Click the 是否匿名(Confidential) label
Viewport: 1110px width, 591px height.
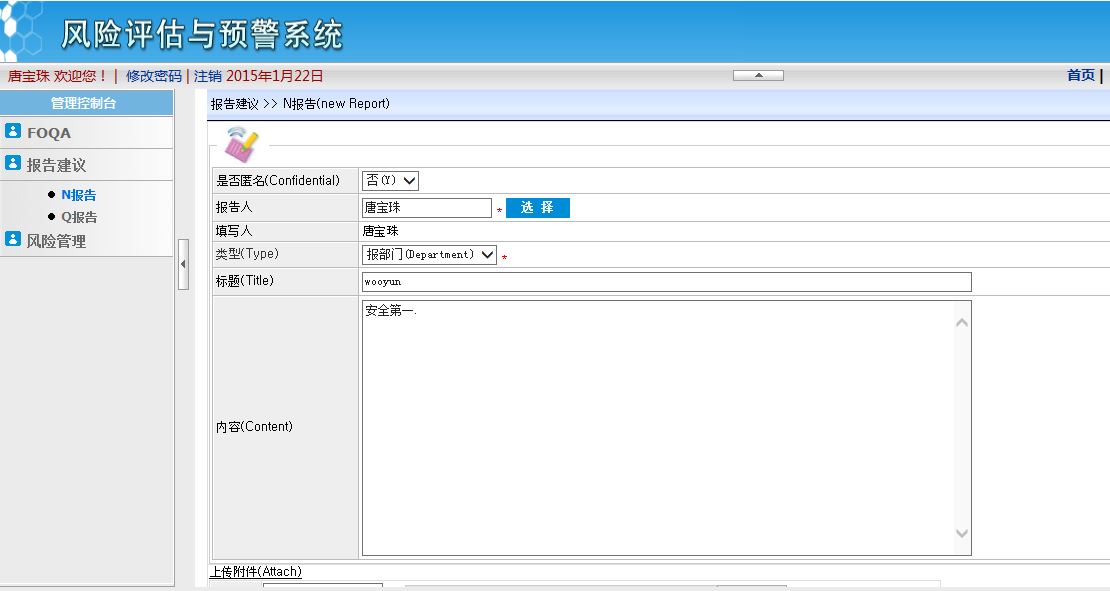278,180
